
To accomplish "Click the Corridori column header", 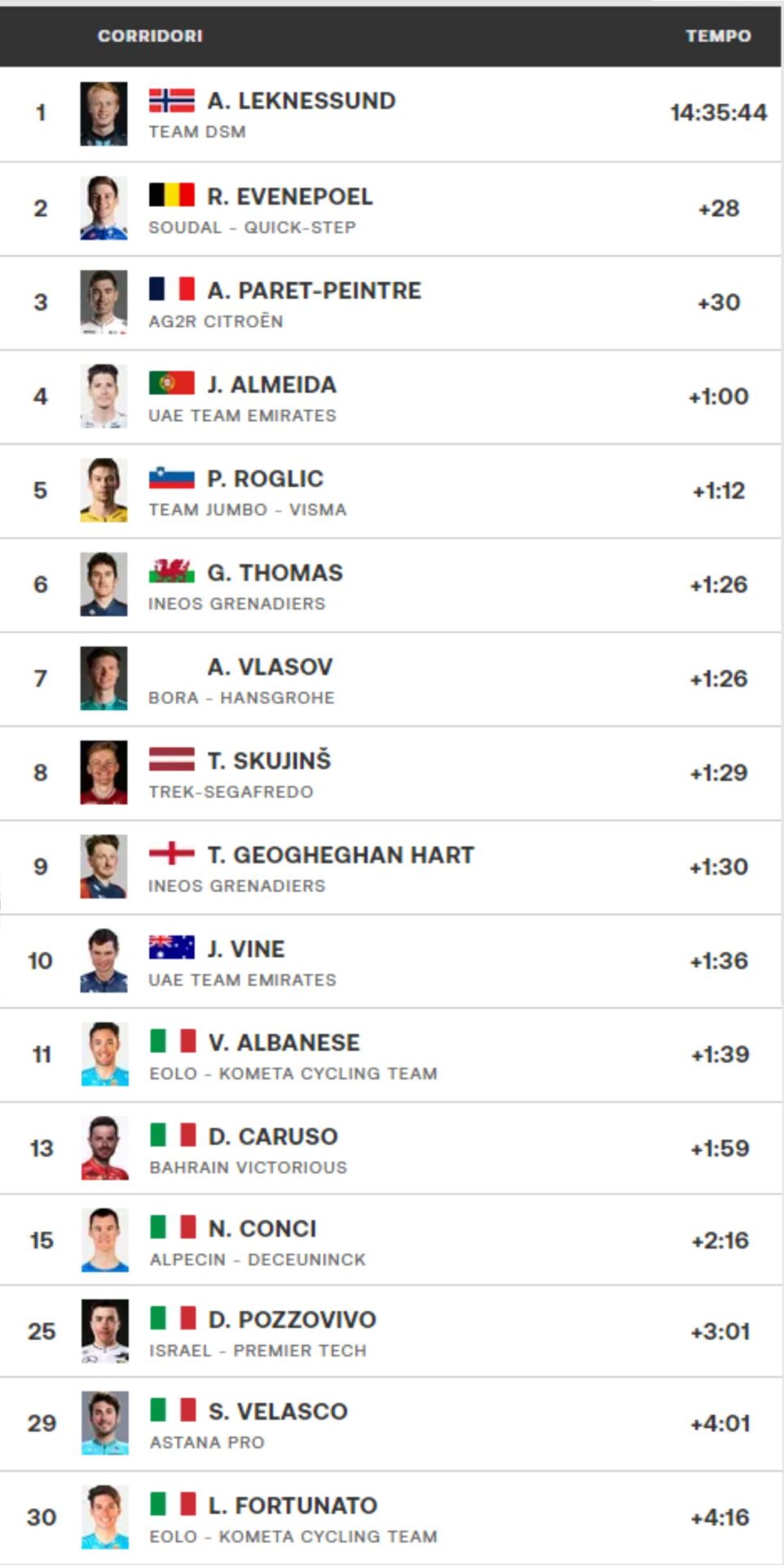I will pos(150,36).
